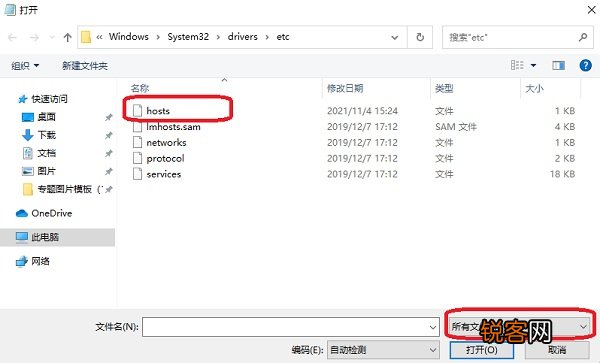Click the System32 breadcrumb segment
Image resolution: width=600 pixels, height=363 pixels.
click(188, 37)
